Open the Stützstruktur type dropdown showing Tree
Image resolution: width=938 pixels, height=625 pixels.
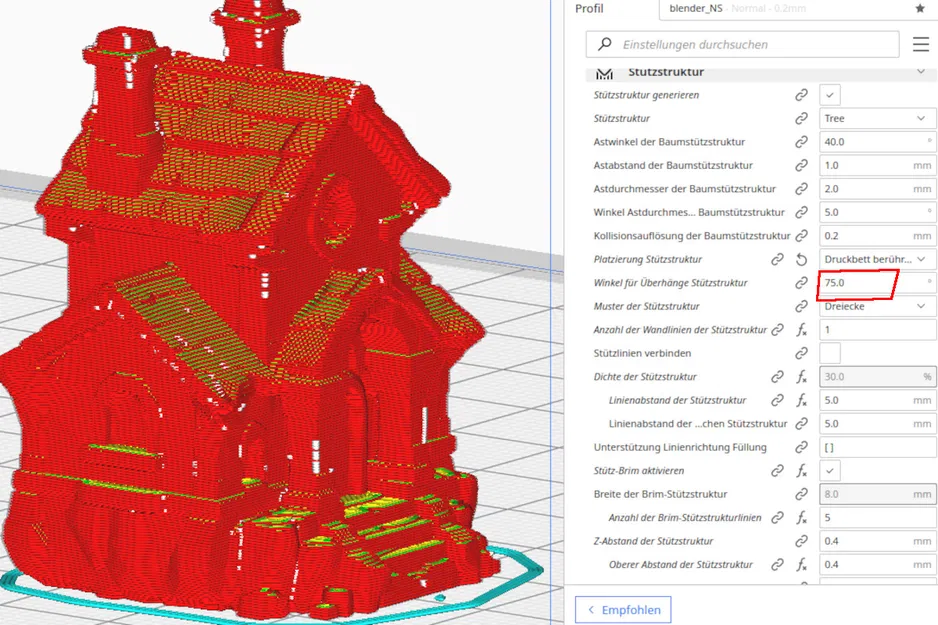(x=878, y=118)
